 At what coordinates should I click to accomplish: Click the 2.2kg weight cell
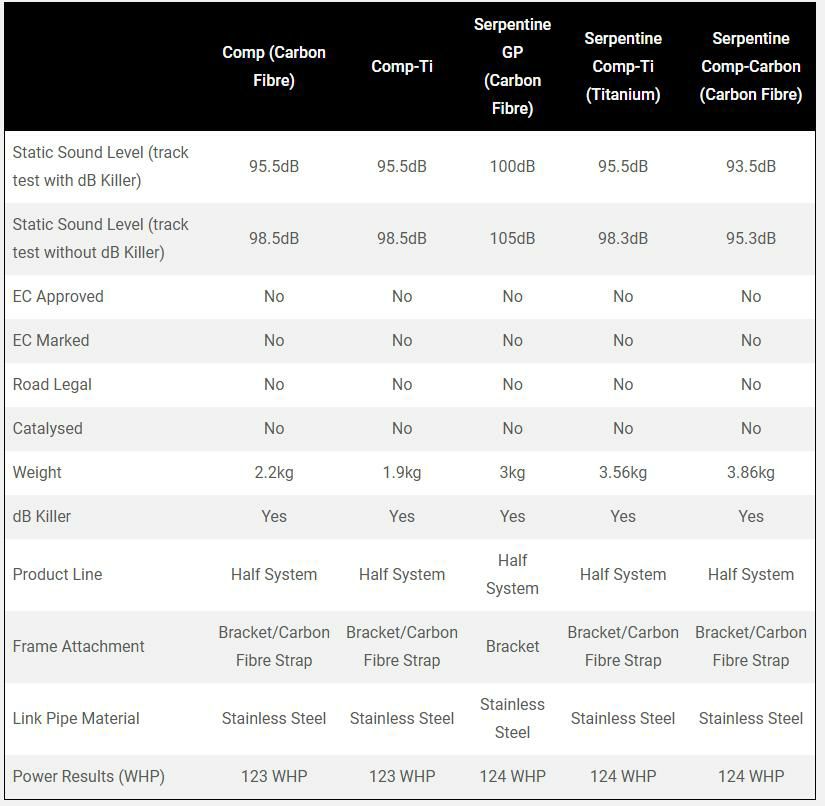pos(273,472)
